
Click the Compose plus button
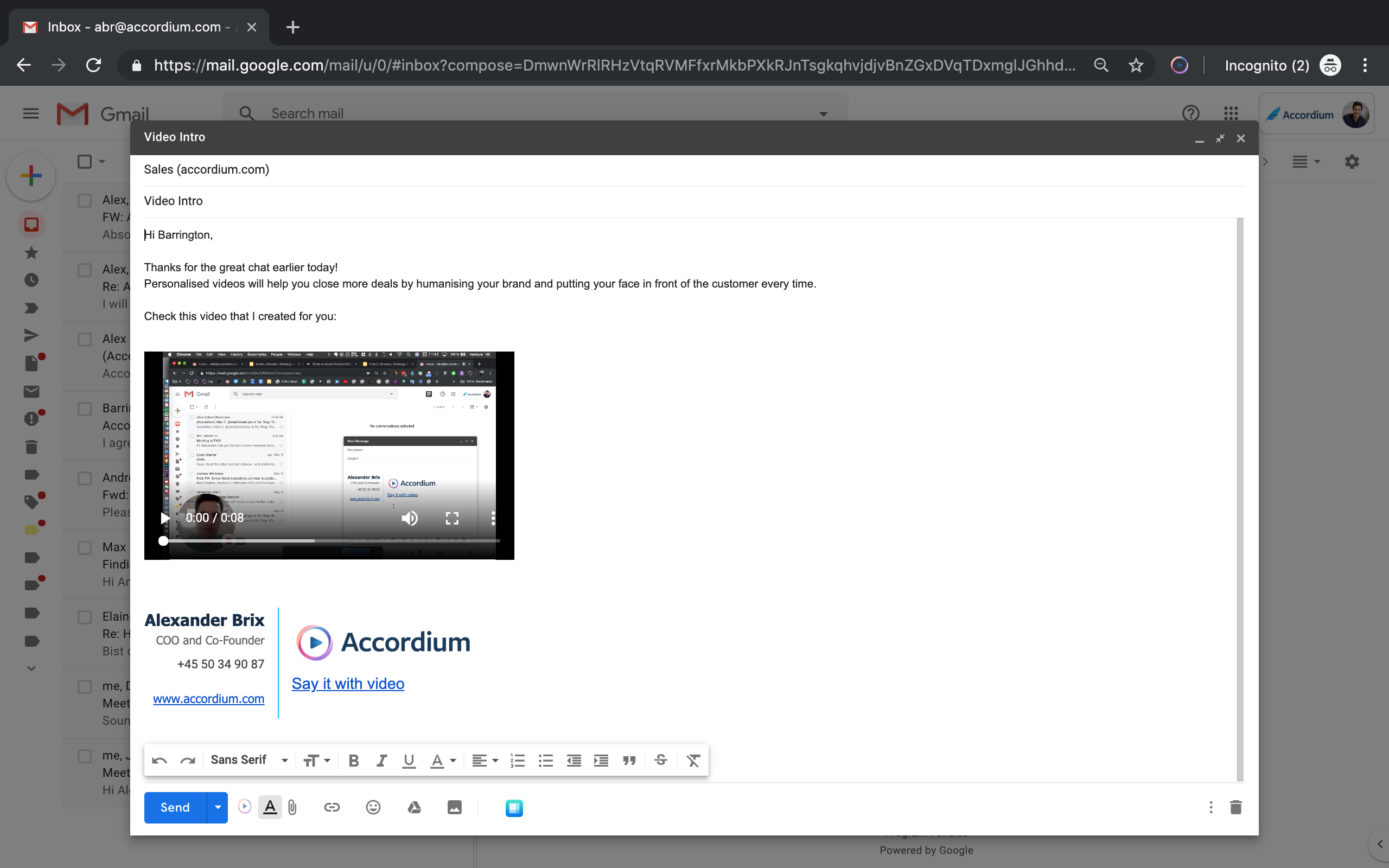click(x=31, y=176)
